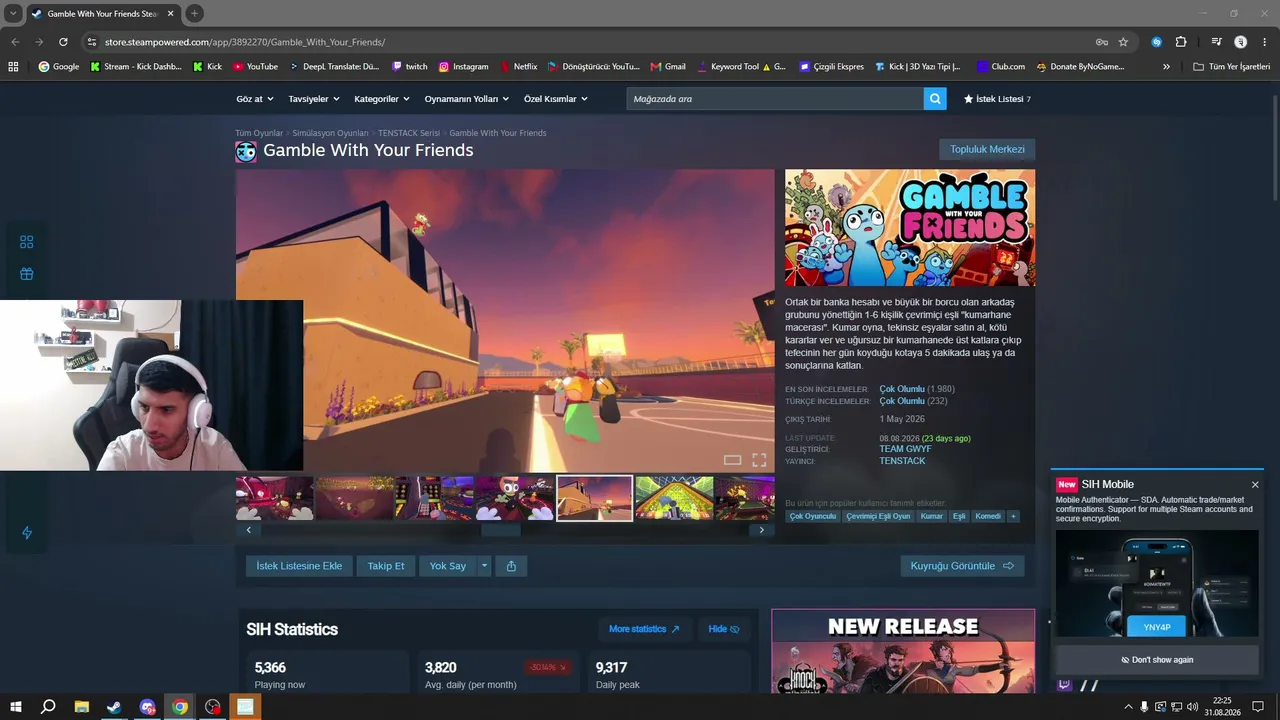Open Steam from the Windows taskbar

point(114,707)
